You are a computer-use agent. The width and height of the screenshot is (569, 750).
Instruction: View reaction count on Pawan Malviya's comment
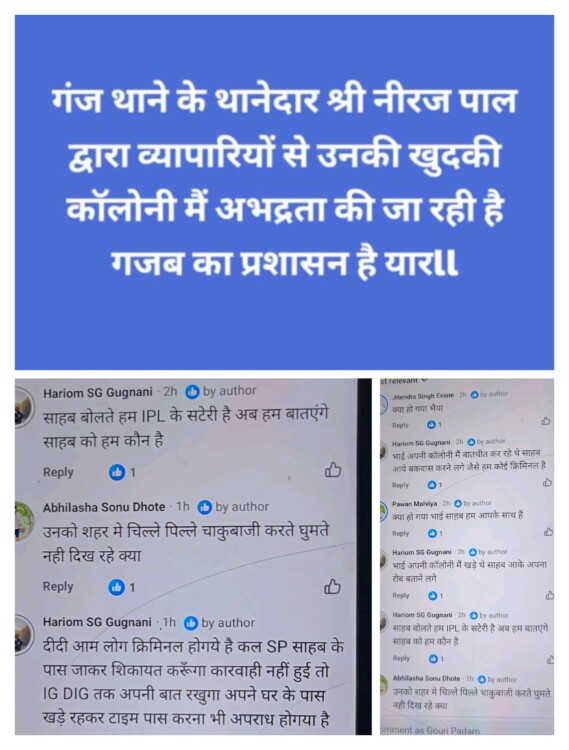pyautogui.click(x=434, y=533)
